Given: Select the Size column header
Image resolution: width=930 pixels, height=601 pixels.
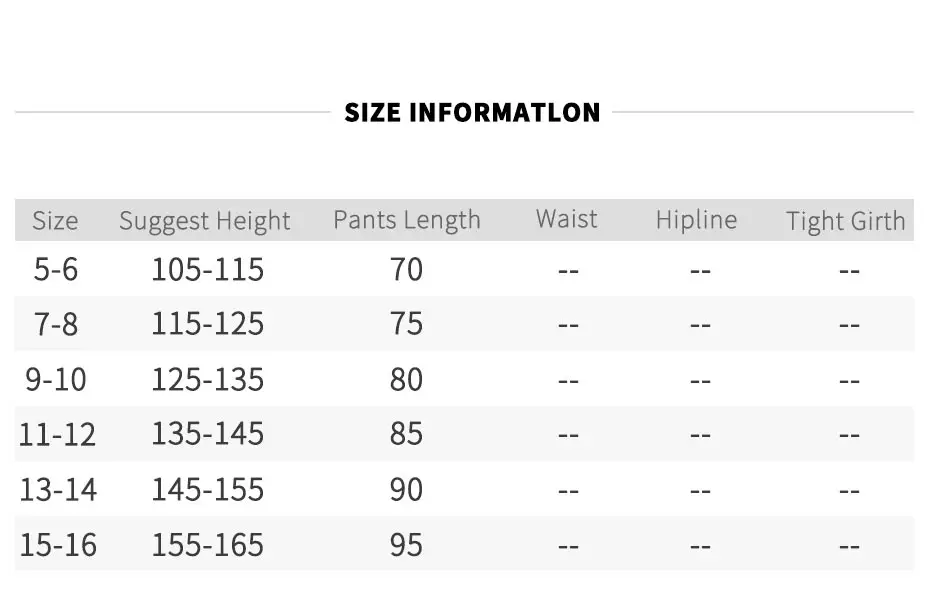Looking at the screenshot, I should (55, 221).
